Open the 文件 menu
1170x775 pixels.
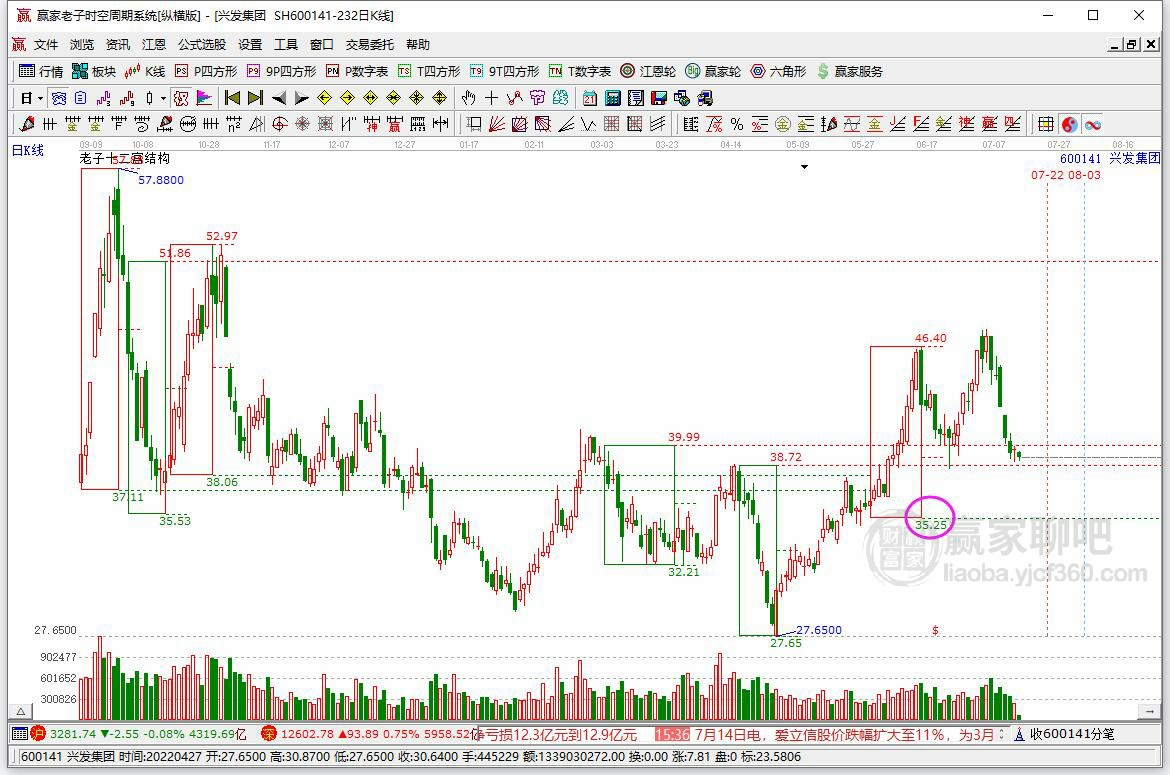point(46,45)
